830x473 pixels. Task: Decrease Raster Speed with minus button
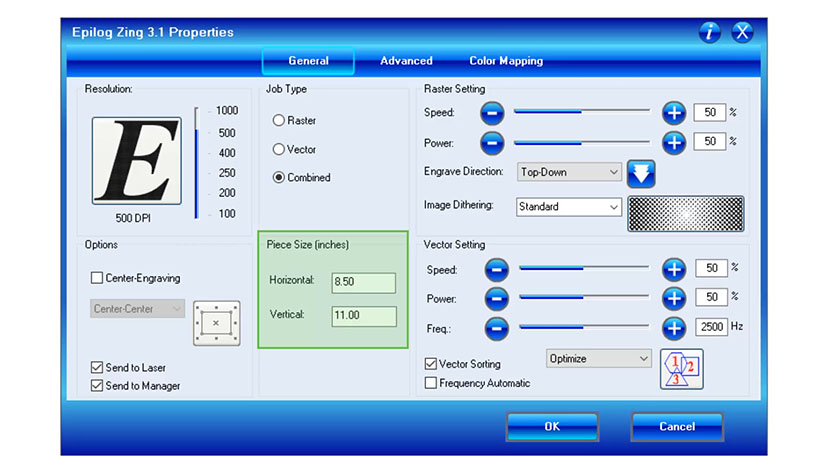491,113
